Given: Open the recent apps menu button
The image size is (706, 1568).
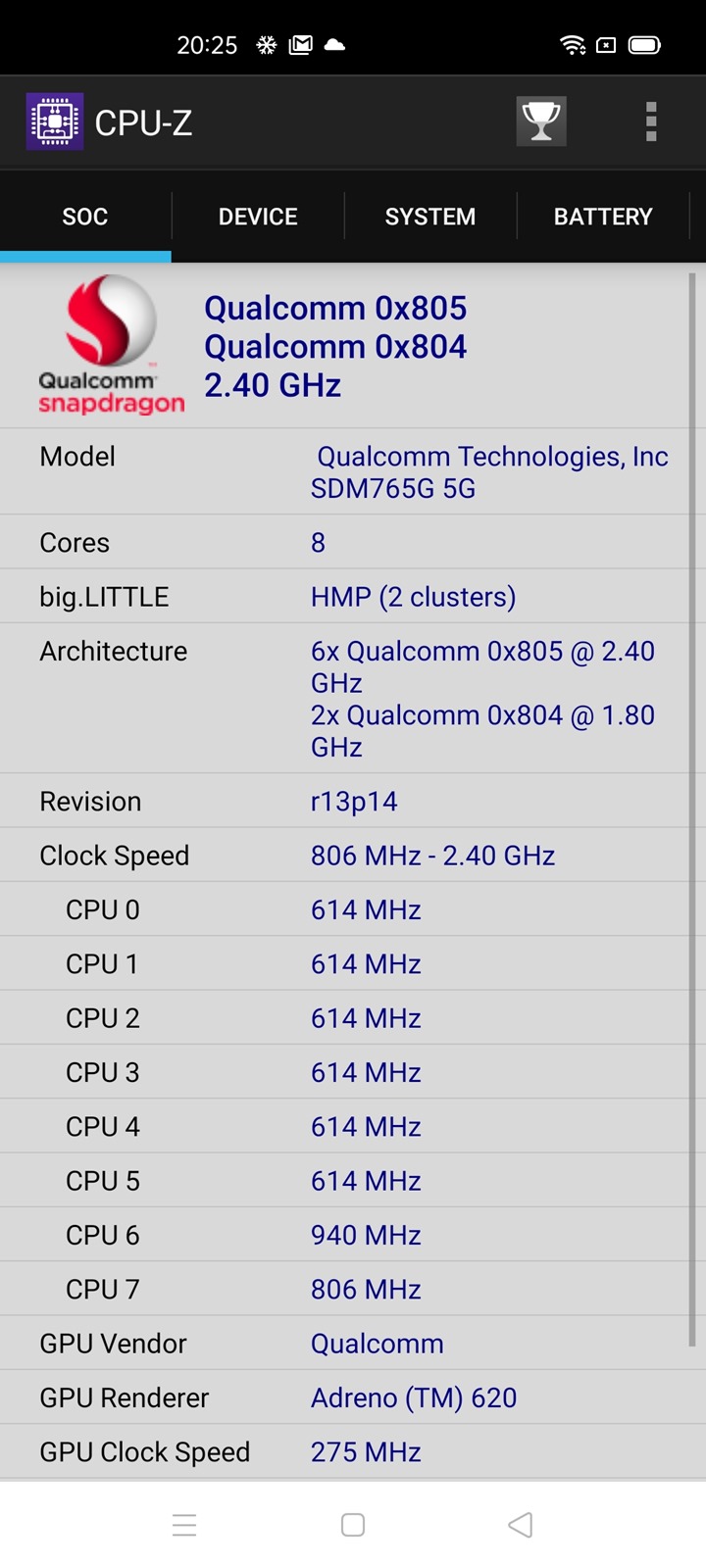Looking at the screenshot, I should (184, 1525).
